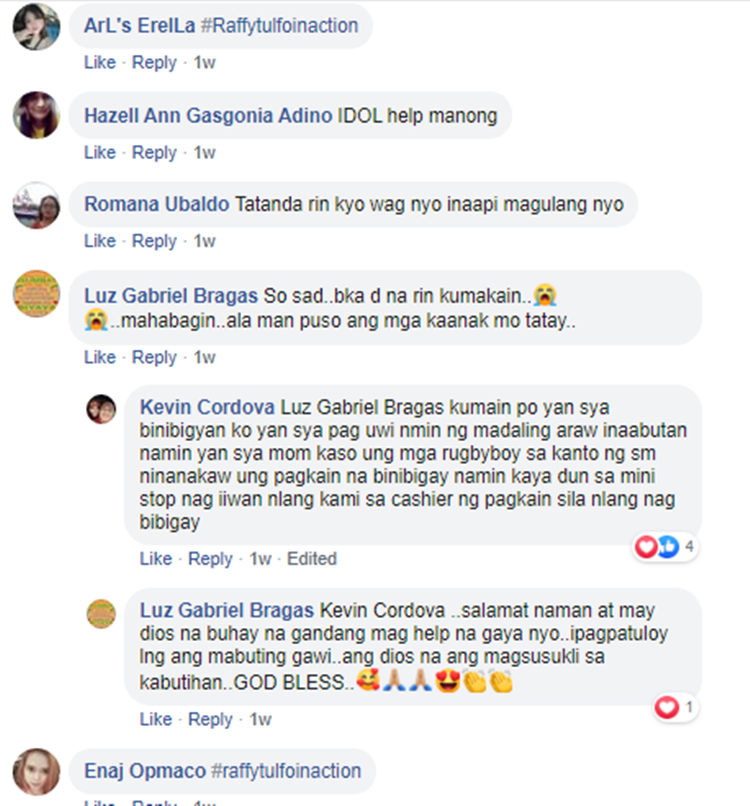Reply to Luz Gabriel Bragas' GOD BLESS reply

210,719
